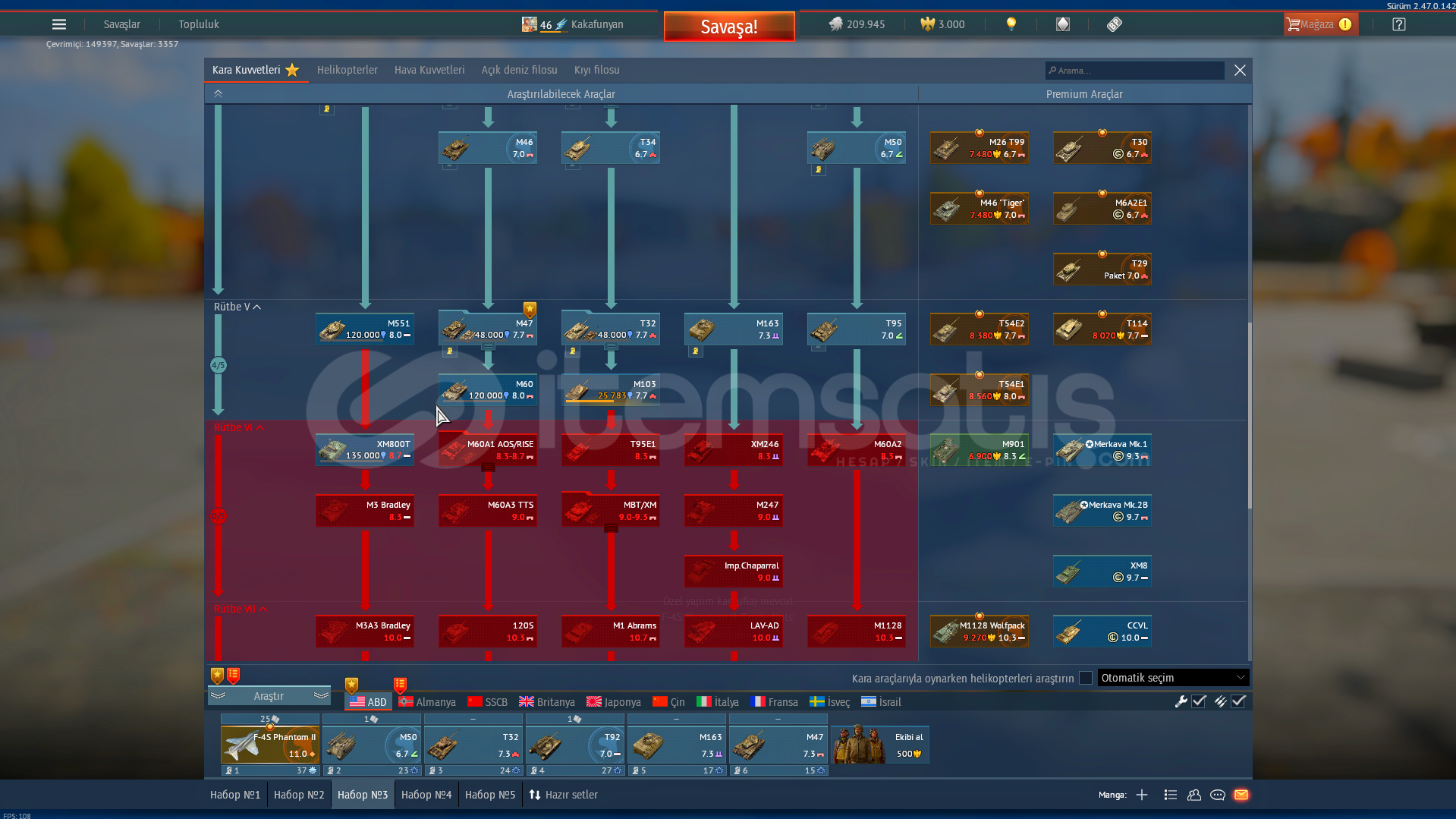
Task: Collapse the Rütbe VII section
Action: pos(241,609)
